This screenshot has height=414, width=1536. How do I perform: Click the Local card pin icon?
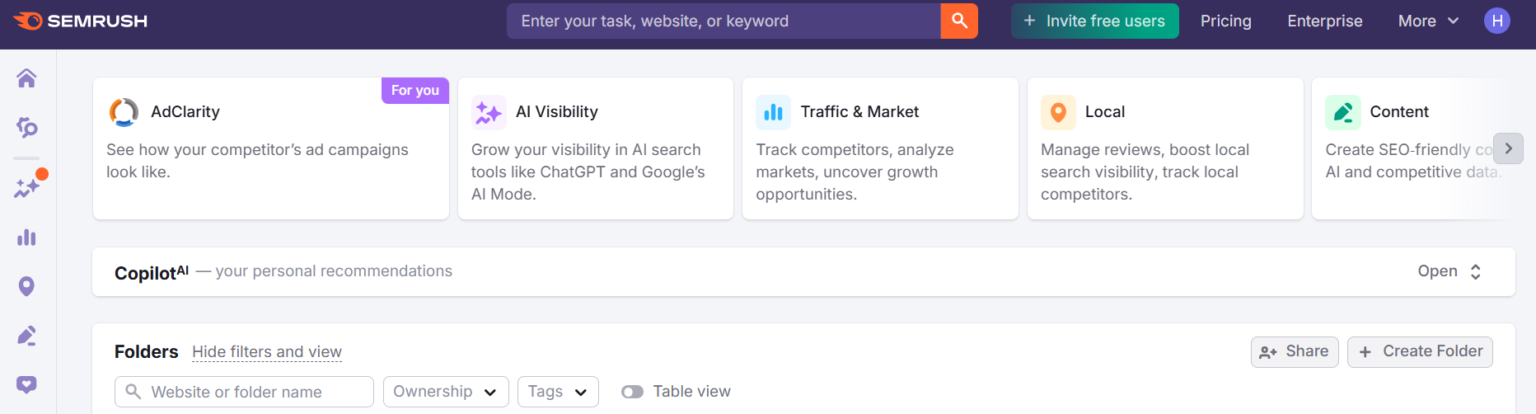[1058, 112]
